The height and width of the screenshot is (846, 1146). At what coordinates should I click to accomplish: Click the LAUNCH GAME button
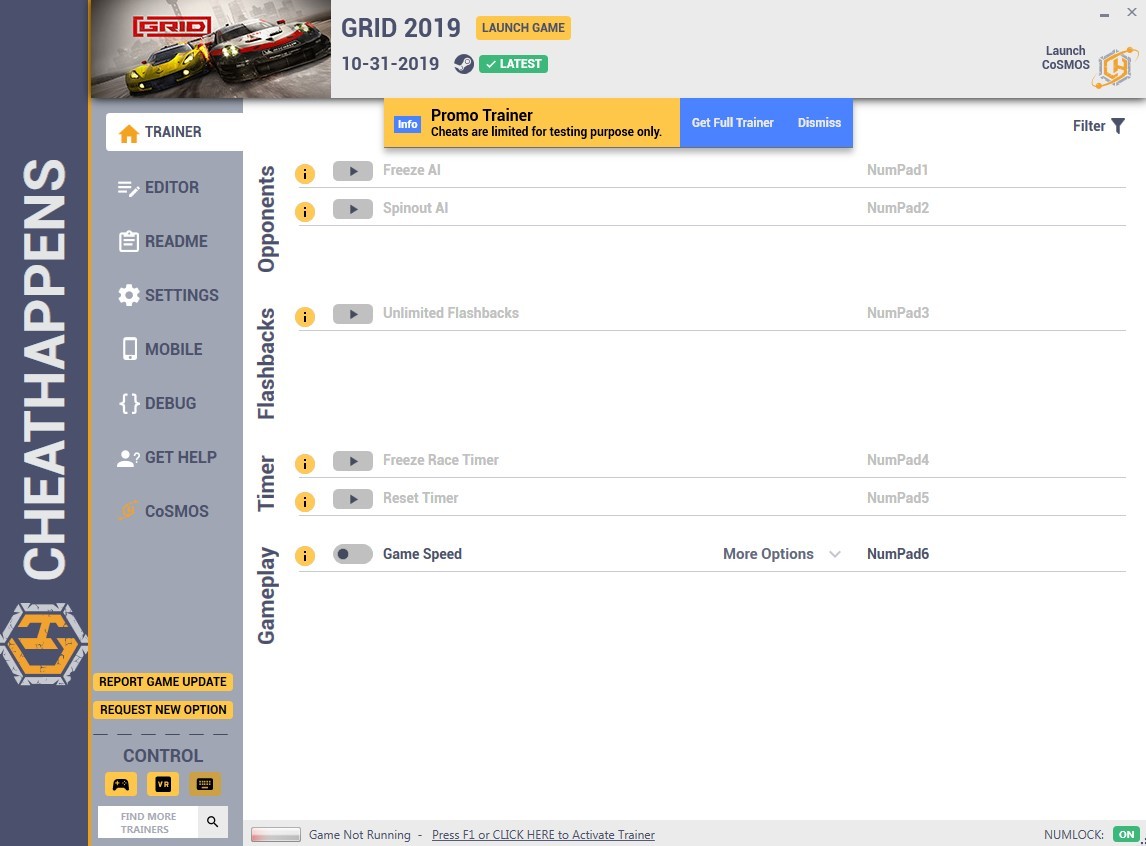523,28
